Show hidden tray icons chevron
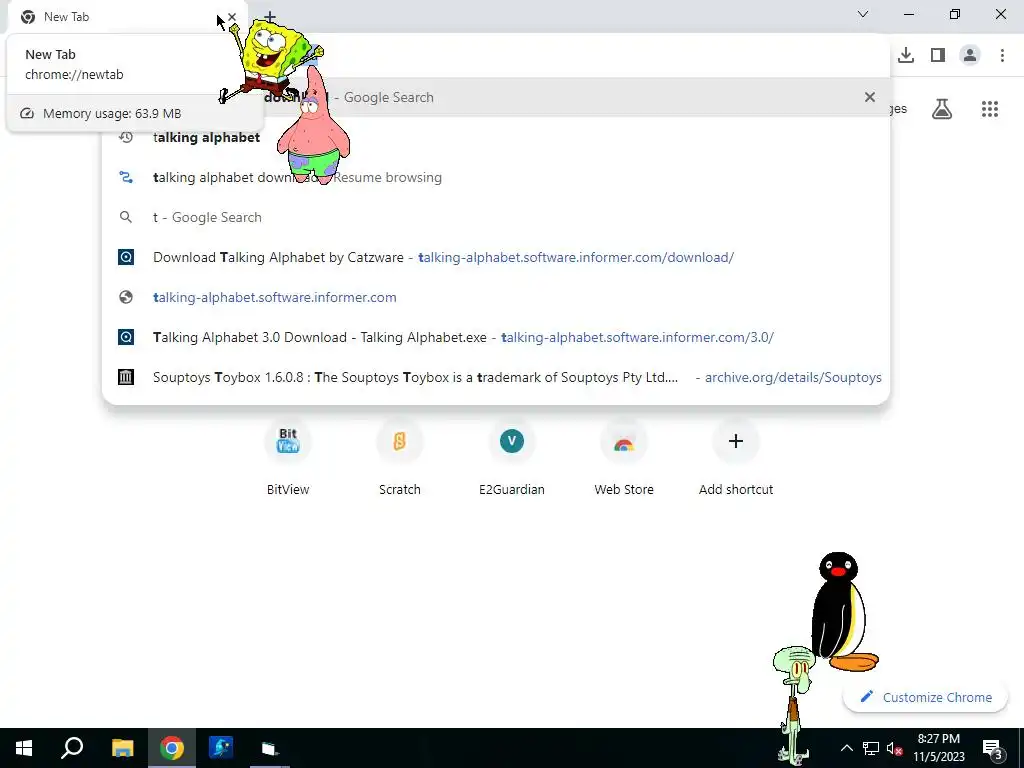Viewport: 1024px width, 768px height. click(846, 748)
